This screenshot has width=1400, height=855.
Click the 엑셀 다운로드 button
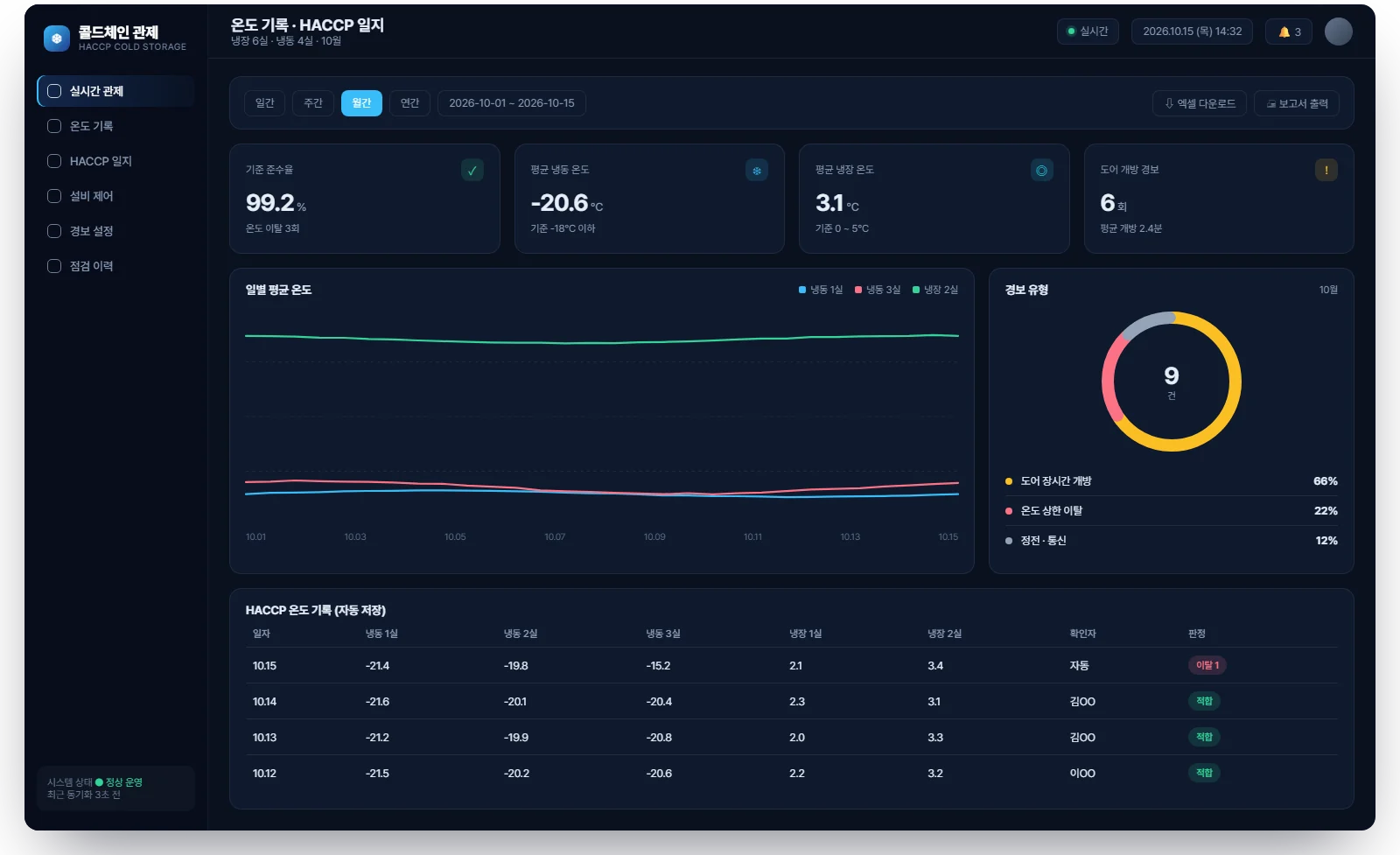pos(1200,103)
